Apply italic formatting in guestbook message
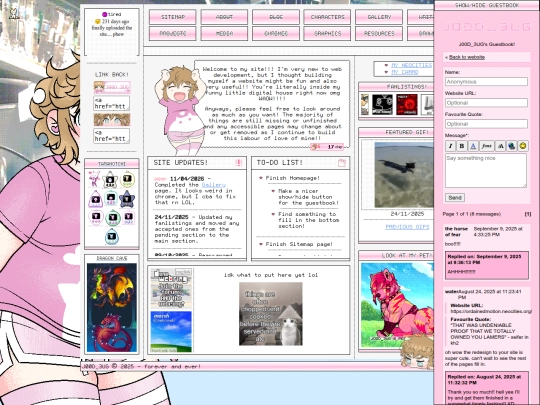 tap(450, 146)
